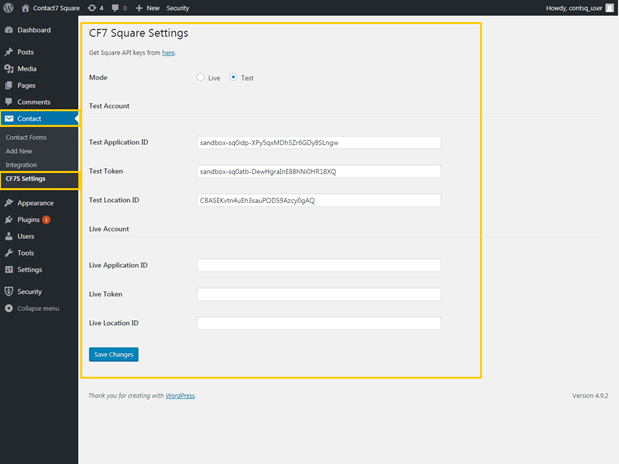Click the user avatar in admin bar

coord(610,8)
